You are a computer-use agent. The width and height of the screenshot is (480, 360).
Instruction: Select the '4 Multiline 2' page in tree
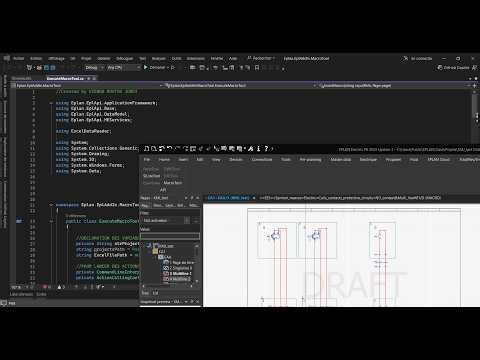pyautogui.click(x=178, y=279)
